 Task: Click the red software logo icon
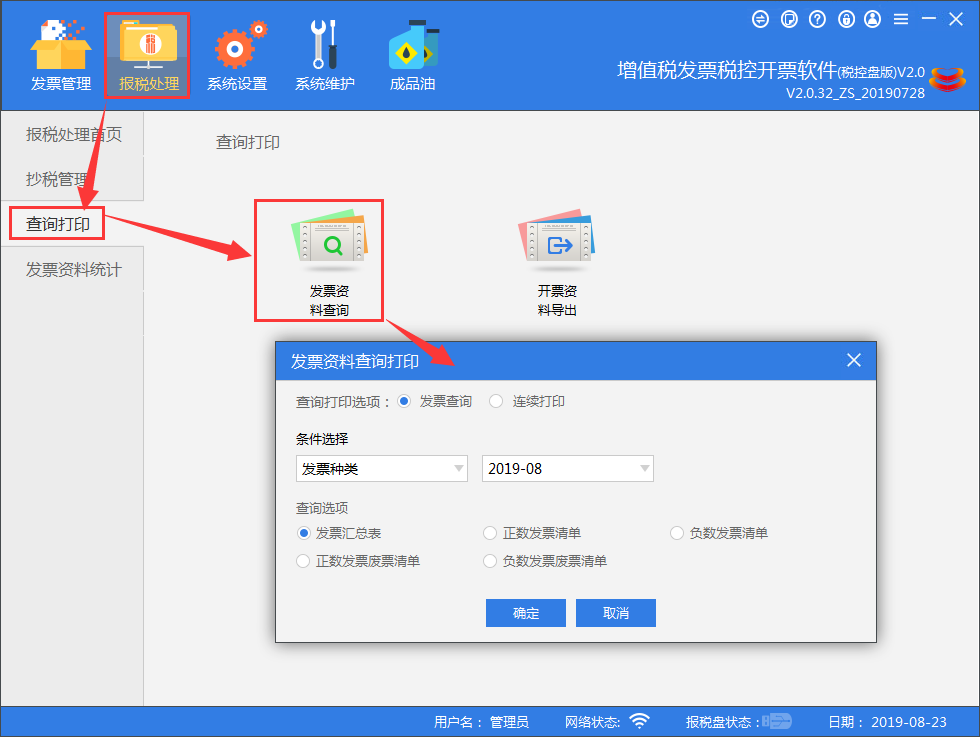[x=948, y=79]
